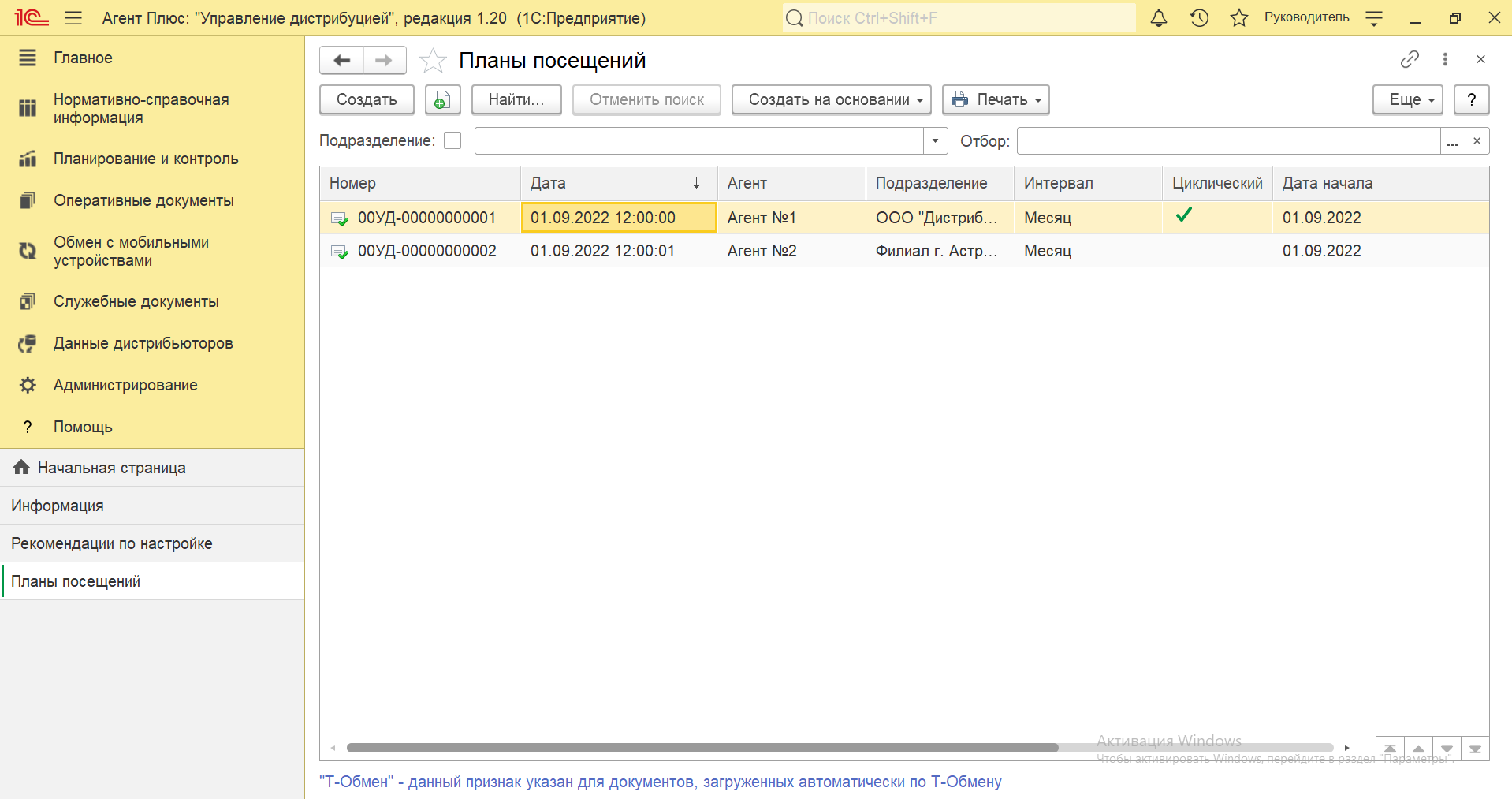Viewport: 1512px width, 799px height.
Task: Expand the Еще menu
Action: [x=1408, y=99]
